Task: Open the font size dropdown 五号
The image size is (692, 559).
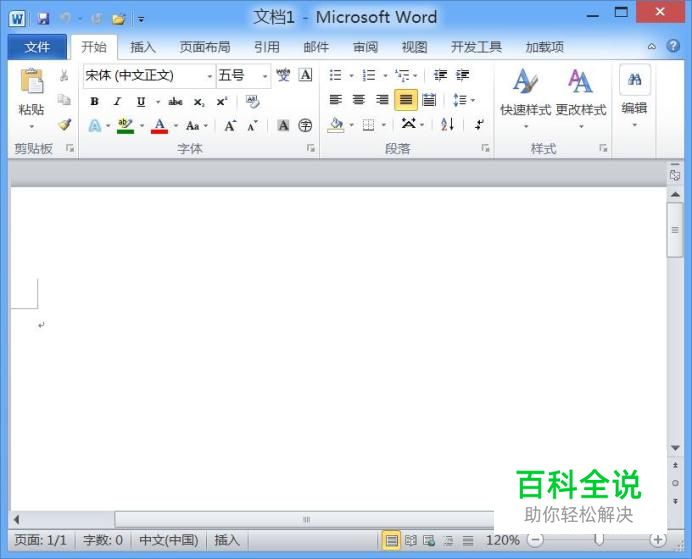Action: [265, 76]
